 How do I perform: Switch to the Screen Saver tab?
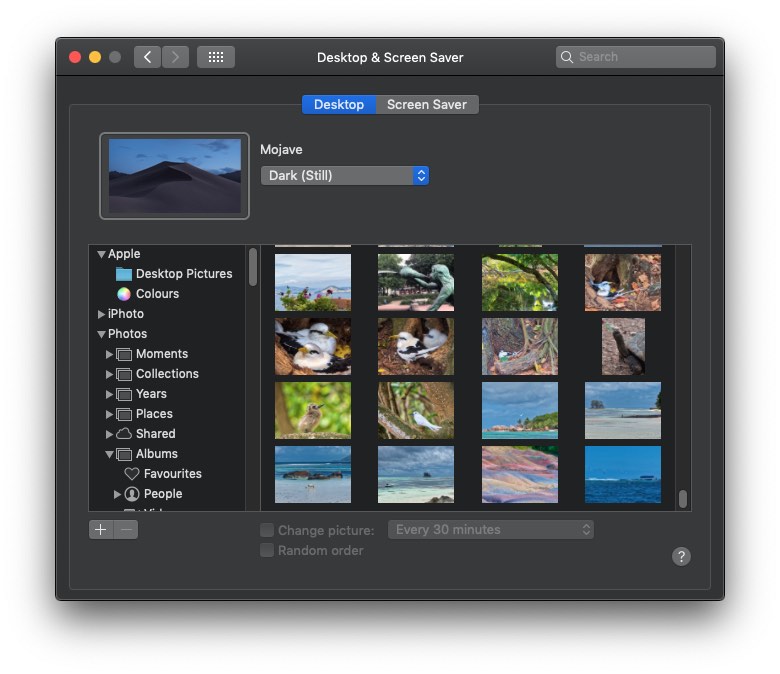[x=427, y=104]
